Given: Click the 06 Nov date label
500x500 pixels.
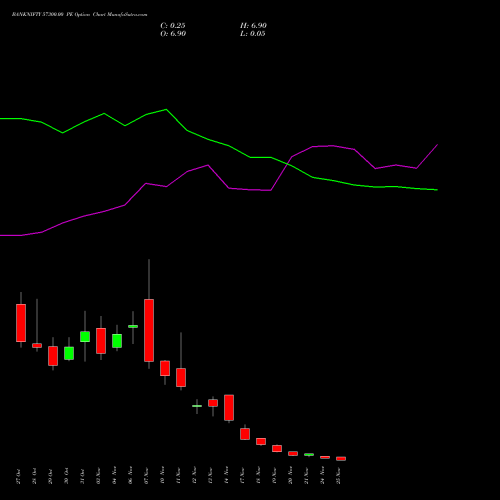Looking at the screenshot, I should tap(130, 476).
